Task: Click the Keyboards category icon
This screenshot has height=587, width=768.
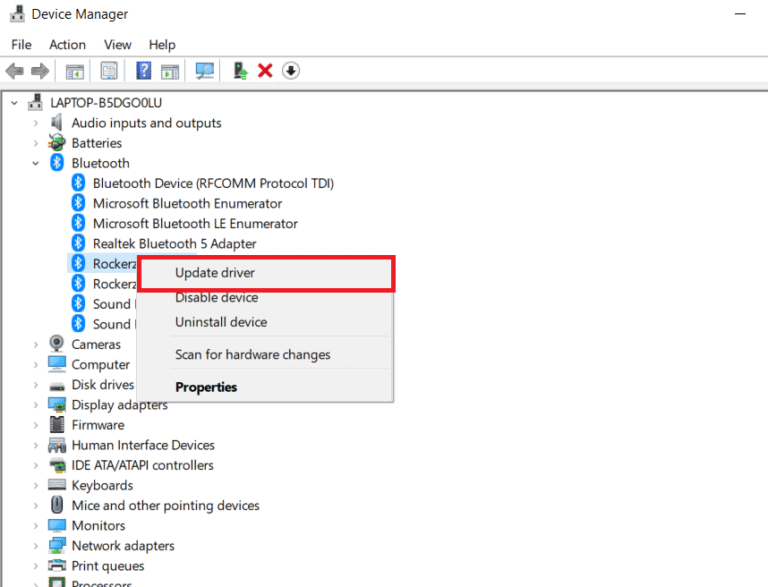Action: click(x=57, y=485)
